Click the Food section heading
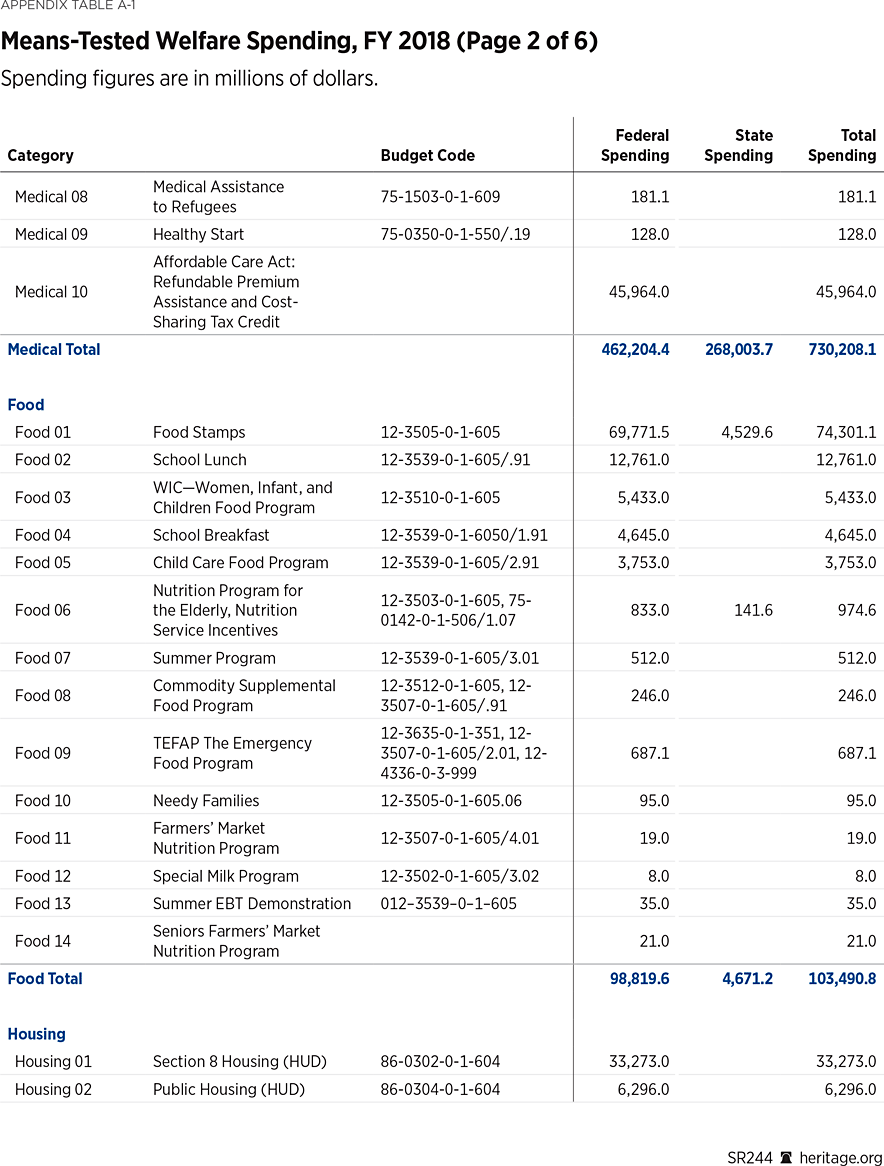The image size is (884, 1166). 26,404
